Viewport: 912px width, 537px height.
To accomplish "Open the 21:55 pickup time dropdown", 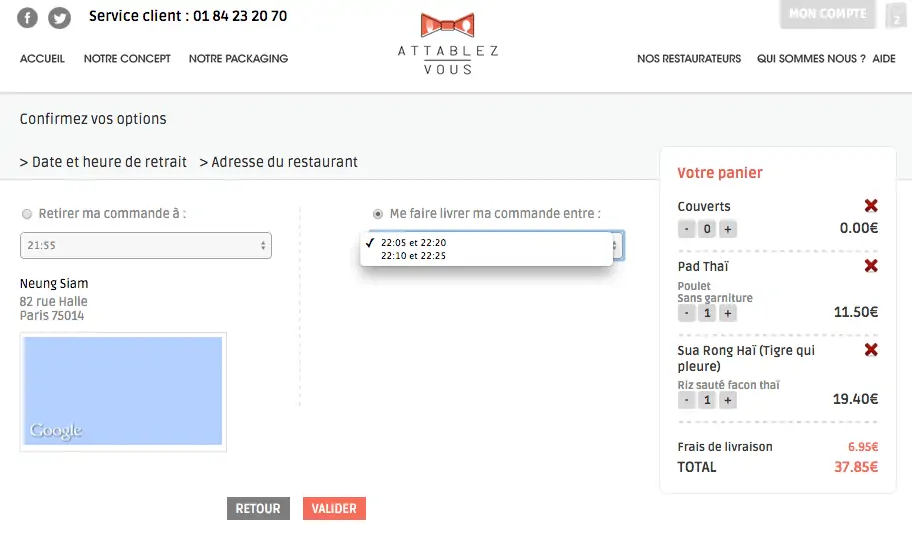I will [x=145, y=246].
